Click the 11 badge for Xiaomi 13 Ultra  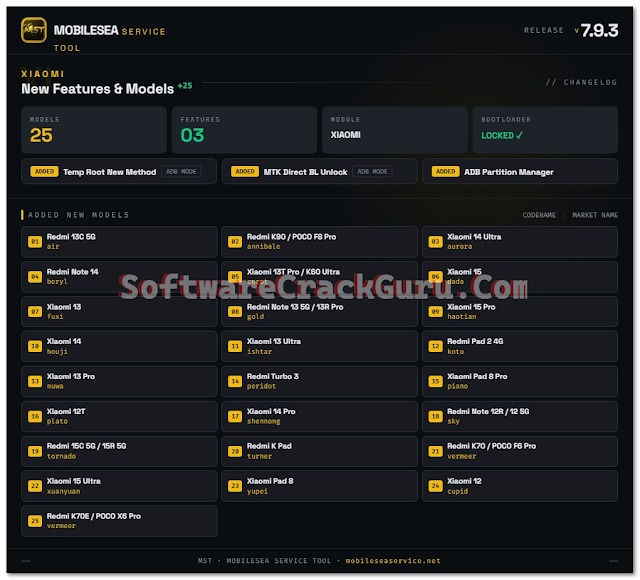coord(235,347)
